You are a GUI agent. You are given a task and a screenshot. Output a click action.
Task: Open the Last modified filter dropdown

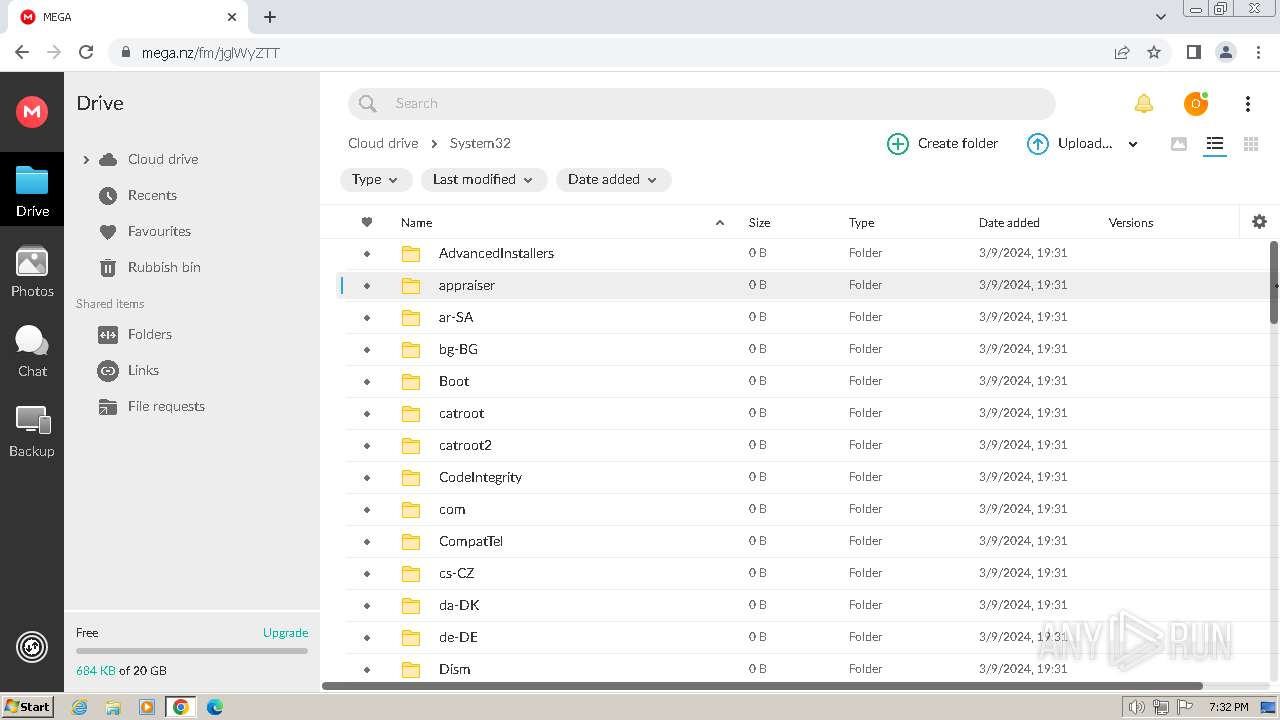[x=484, y=179]
